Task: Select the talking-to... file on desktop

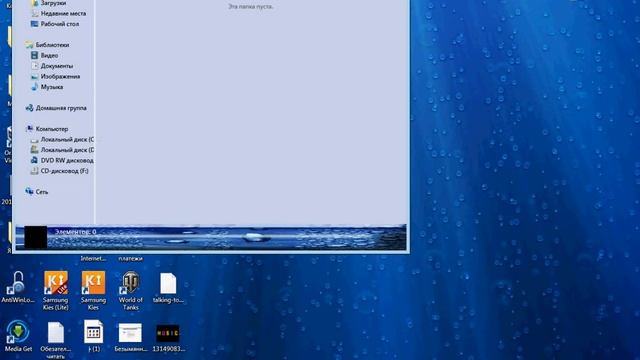Action: [x=168, y=288]
